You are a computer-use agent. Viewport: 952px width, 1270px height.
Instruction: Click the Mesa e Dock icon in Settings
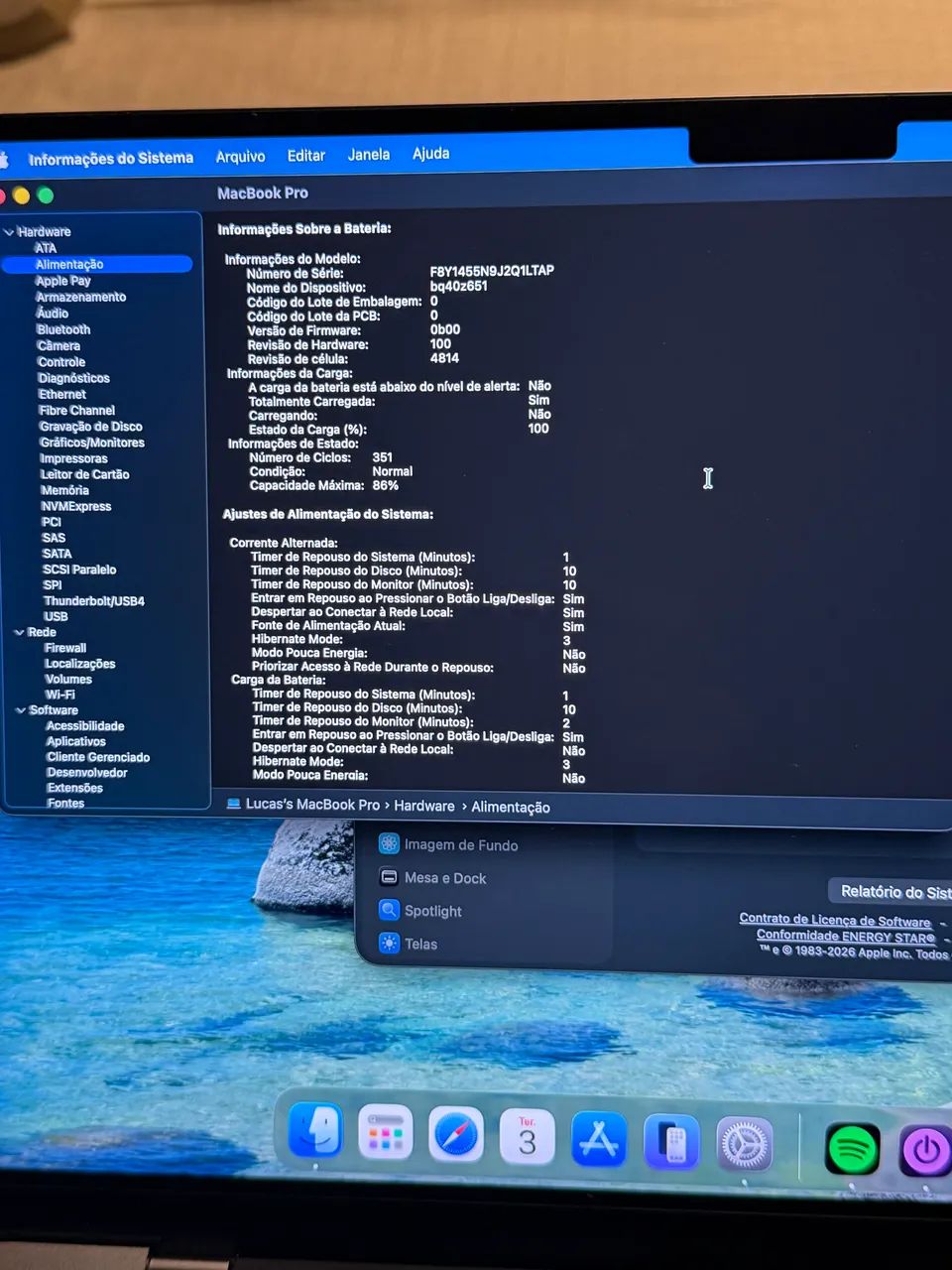click(x=389, y=877)
